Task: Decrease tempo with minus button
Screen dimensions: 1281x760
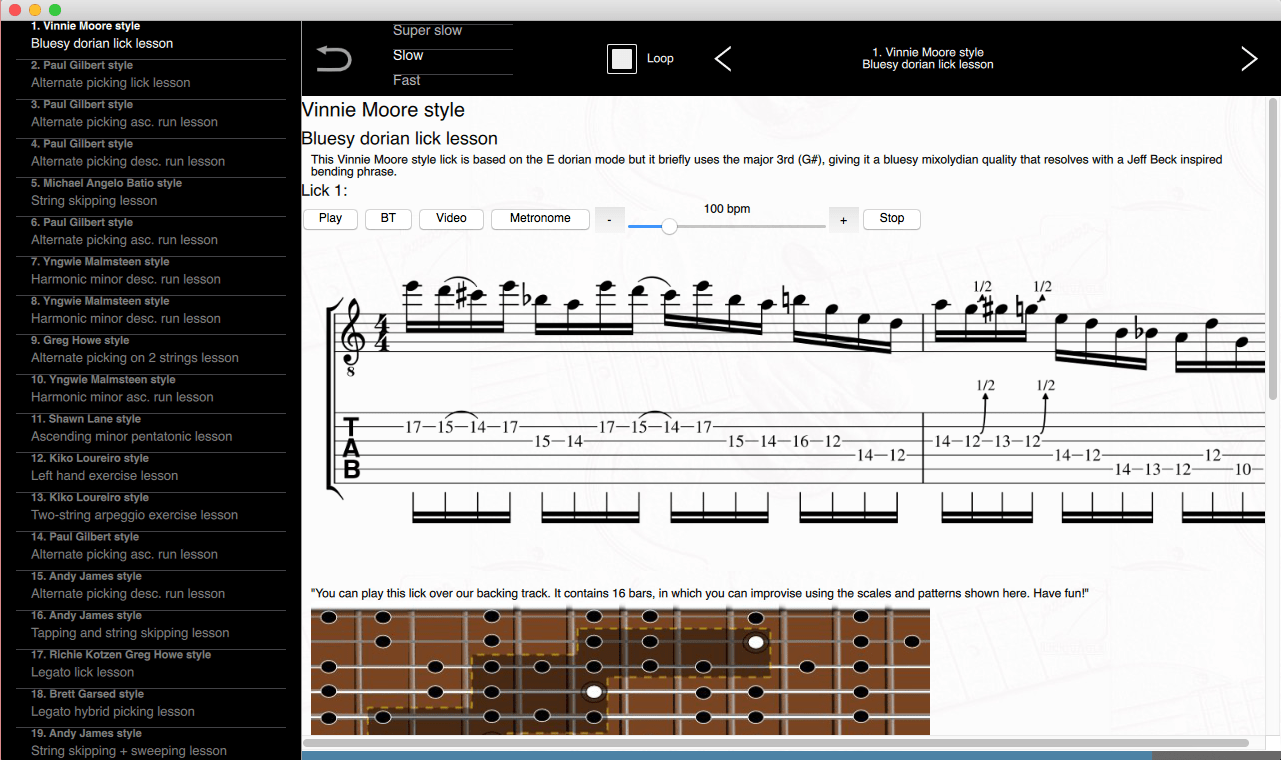Action: pyautogui.click(x=610, y=219)
